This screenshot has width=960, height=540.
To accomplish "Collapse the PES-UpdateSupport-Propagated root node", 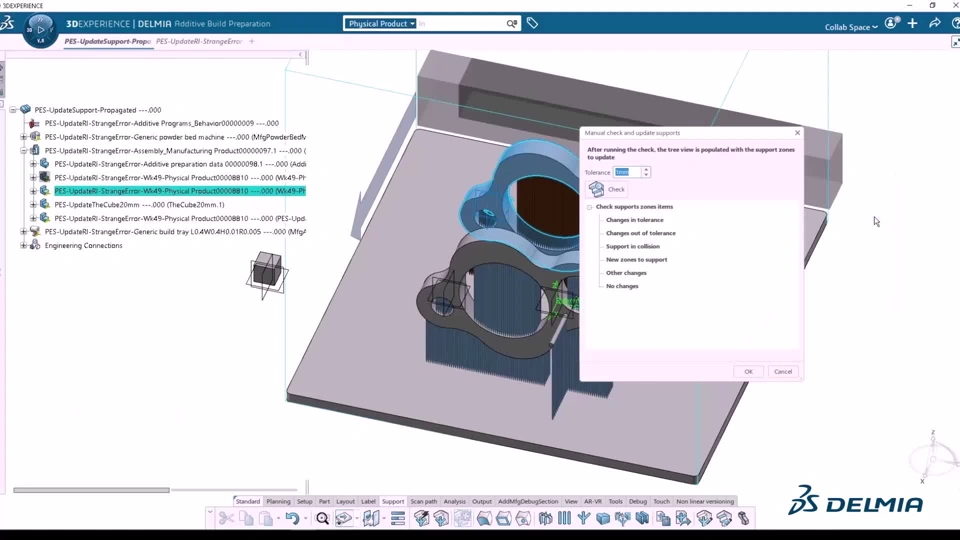I will coord(13,110).
